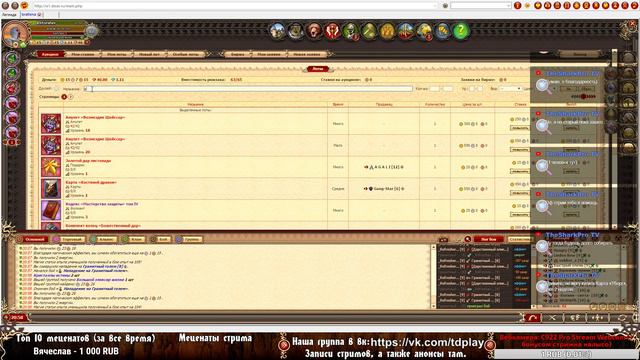Open the Статистика panel tab

tap(520, 239)
